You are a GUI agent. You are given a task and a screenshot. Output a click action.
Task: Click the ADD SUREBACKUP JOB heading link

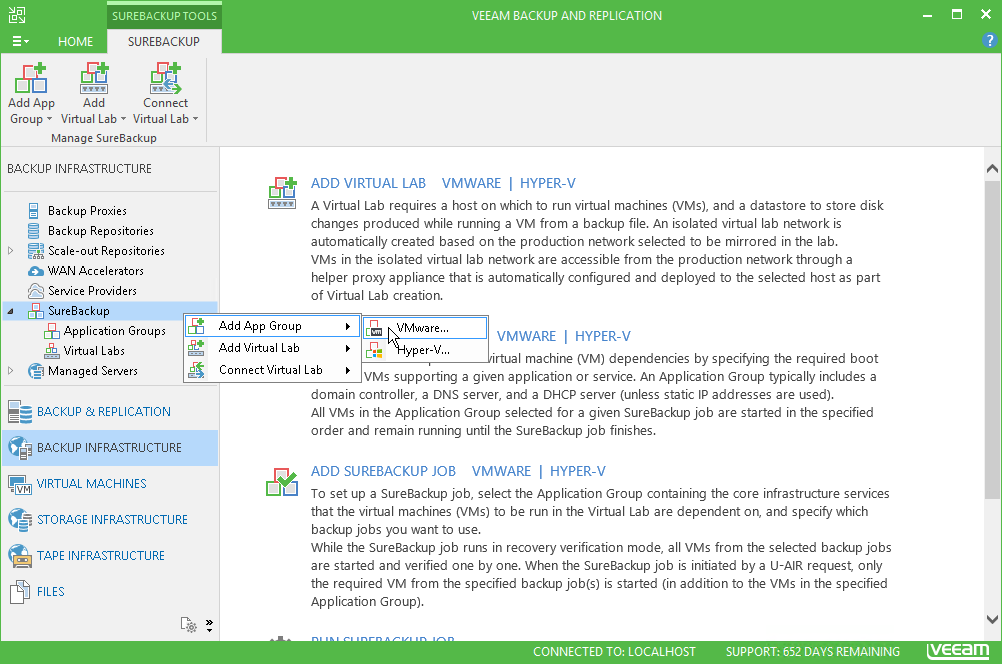[383, 472]
